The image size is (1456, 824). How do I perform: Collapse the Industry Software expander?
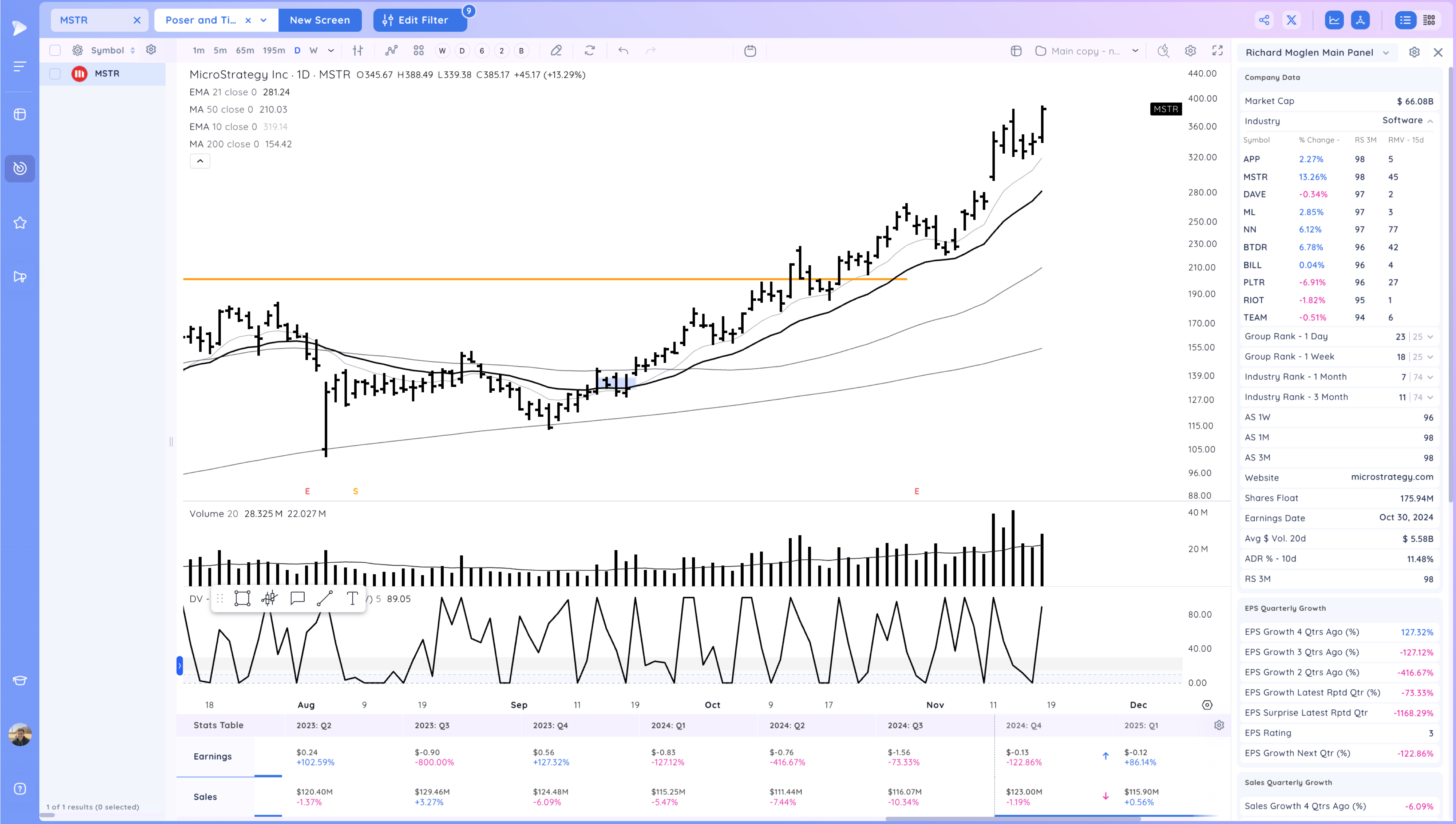tap(1430, 121)
